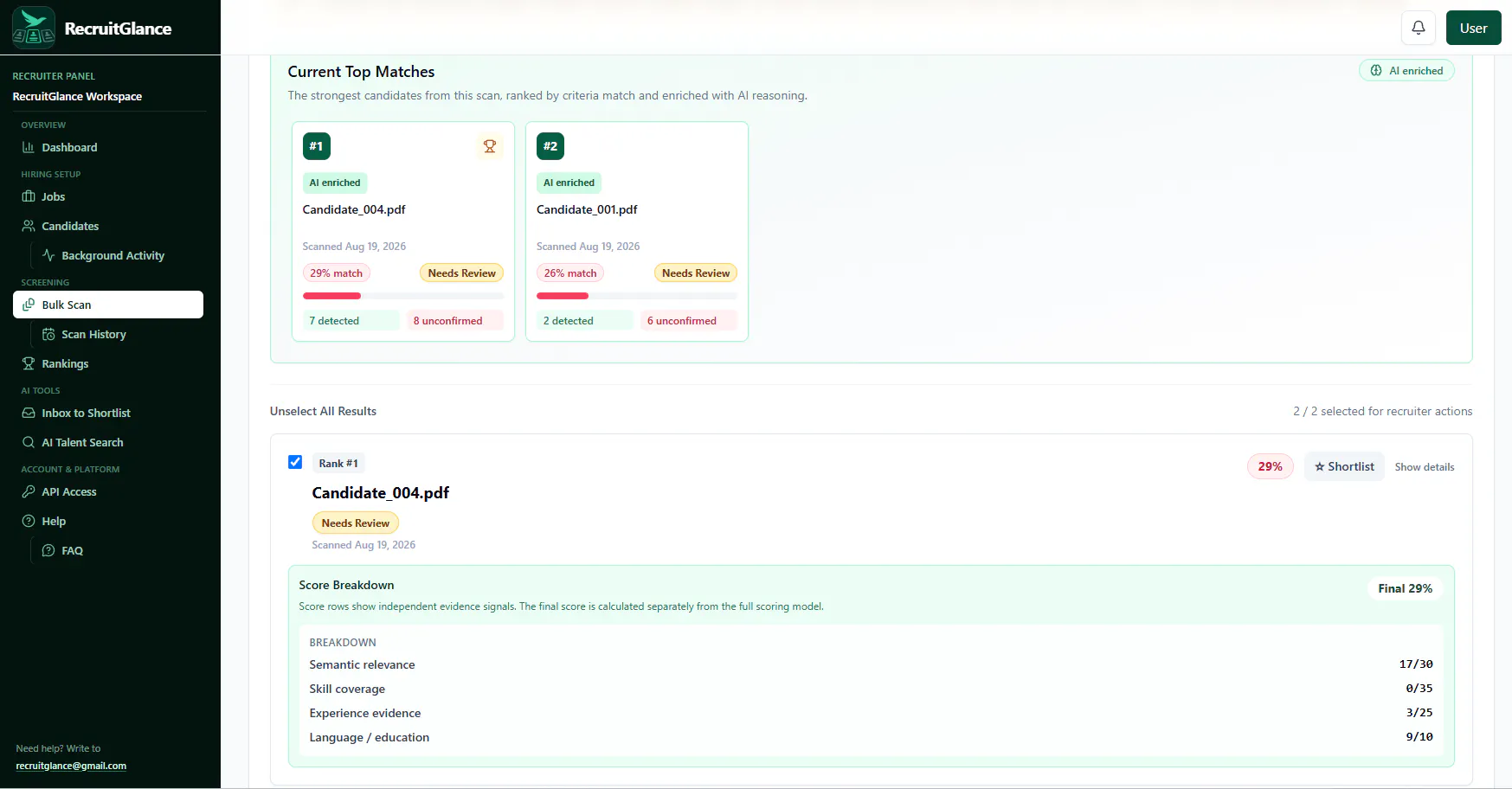Screen dimensions: 1512x789
Task: Click the 8 unconfirmed chip
Action: tap(455, 320)
